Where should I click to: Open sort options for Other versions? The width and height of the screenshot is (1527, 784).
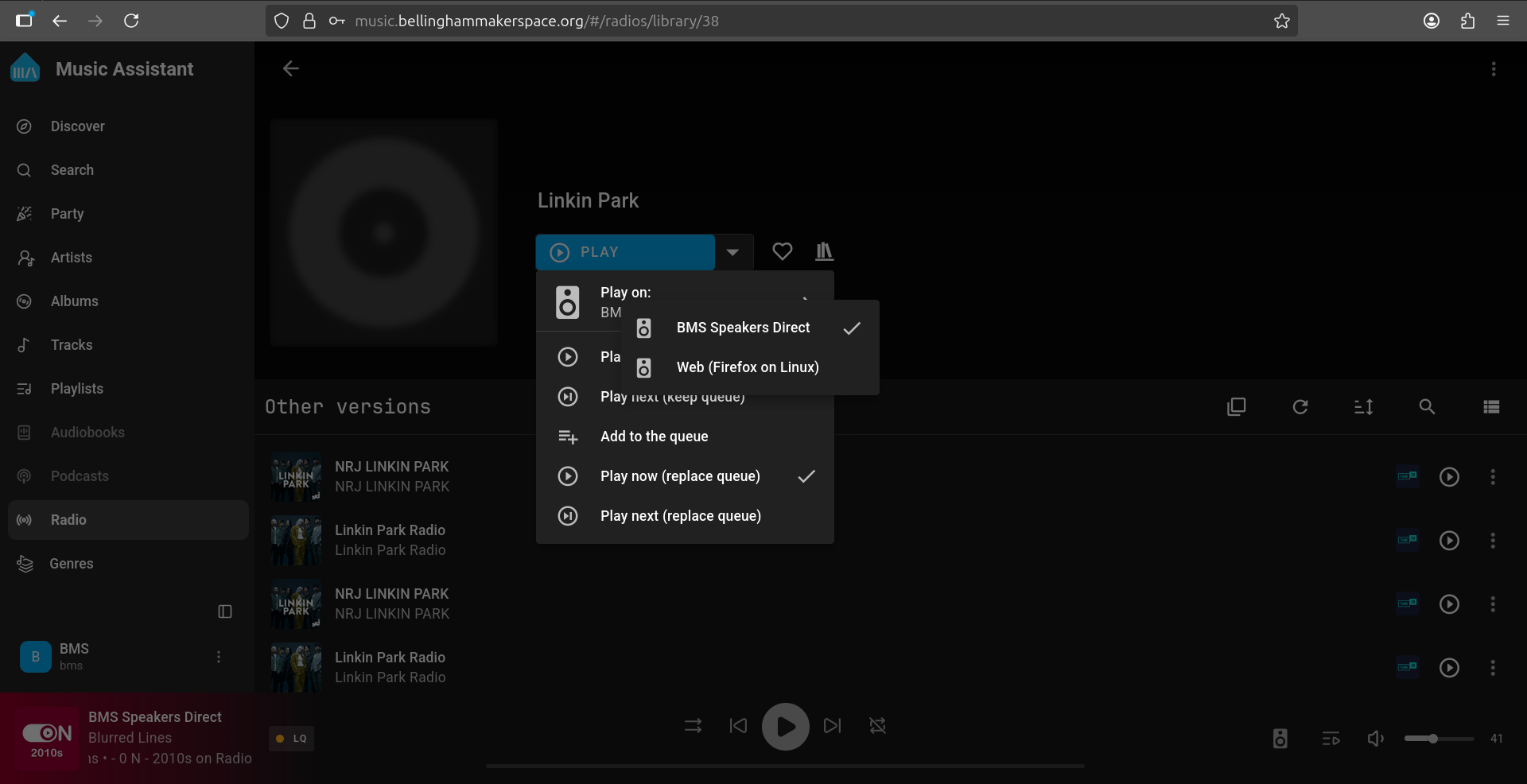click(x=1364, y=407)
